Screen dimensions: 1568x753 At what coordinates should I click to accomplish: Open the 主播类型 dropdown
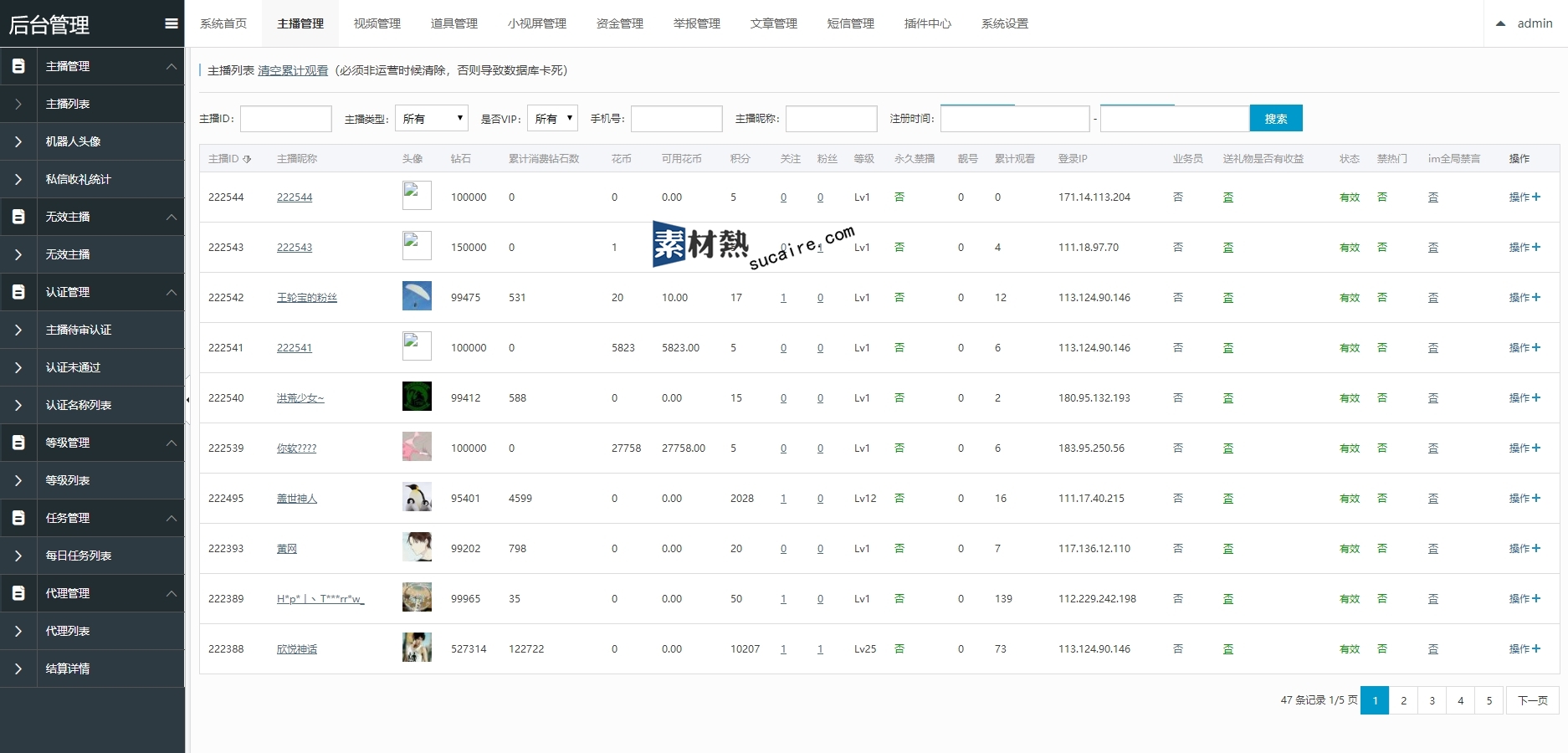431,119
